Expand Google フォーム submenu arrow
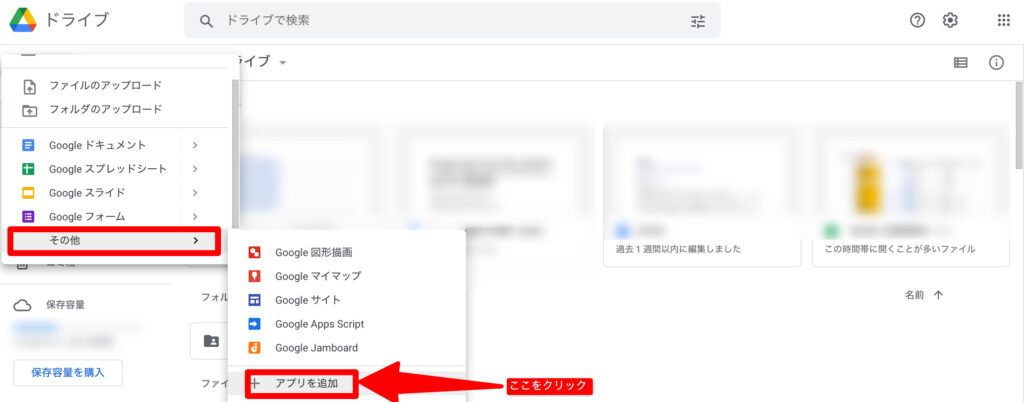Viewport: 1024px width, 402px height. (x=195, y=216)
